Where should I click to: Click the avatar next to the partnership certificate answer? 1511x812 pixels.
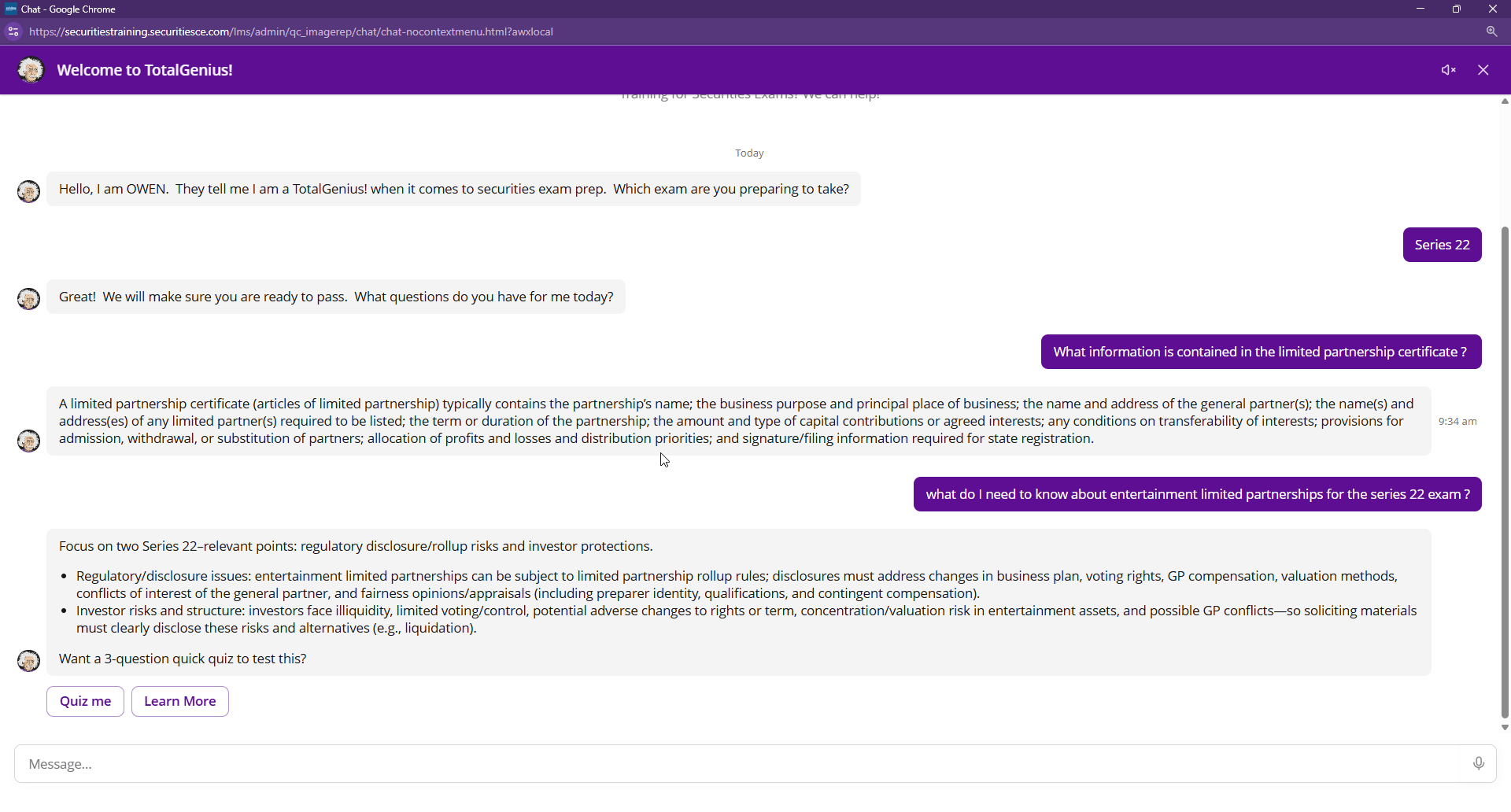point(29,441)
